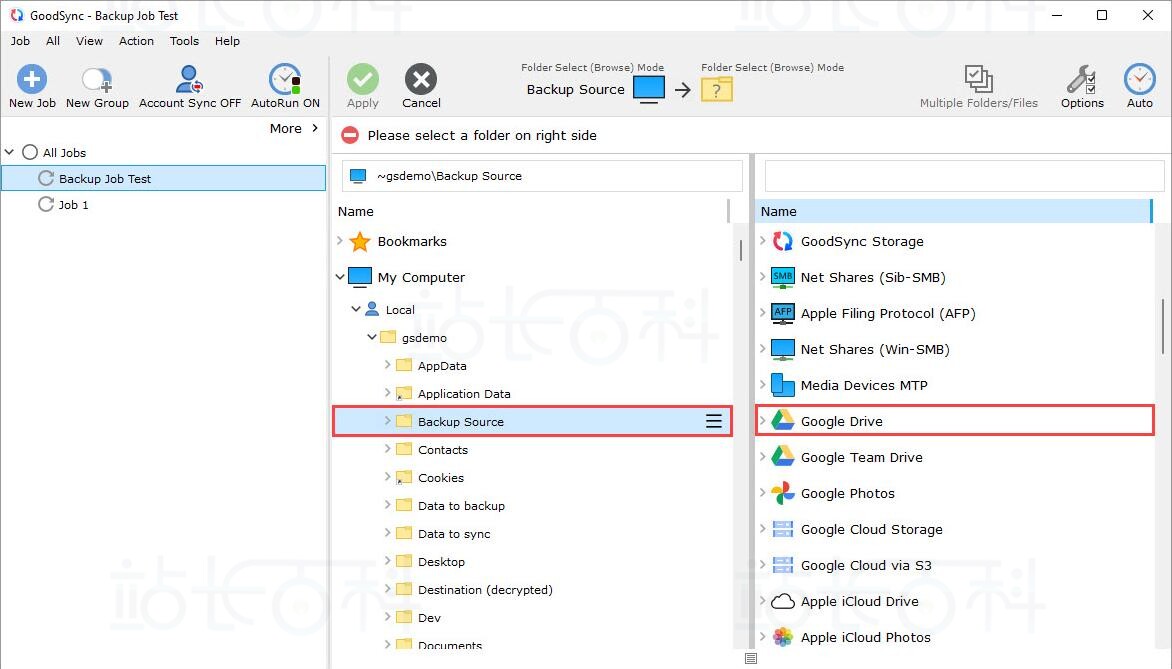Click the right pane Name column header

[954, 212]
